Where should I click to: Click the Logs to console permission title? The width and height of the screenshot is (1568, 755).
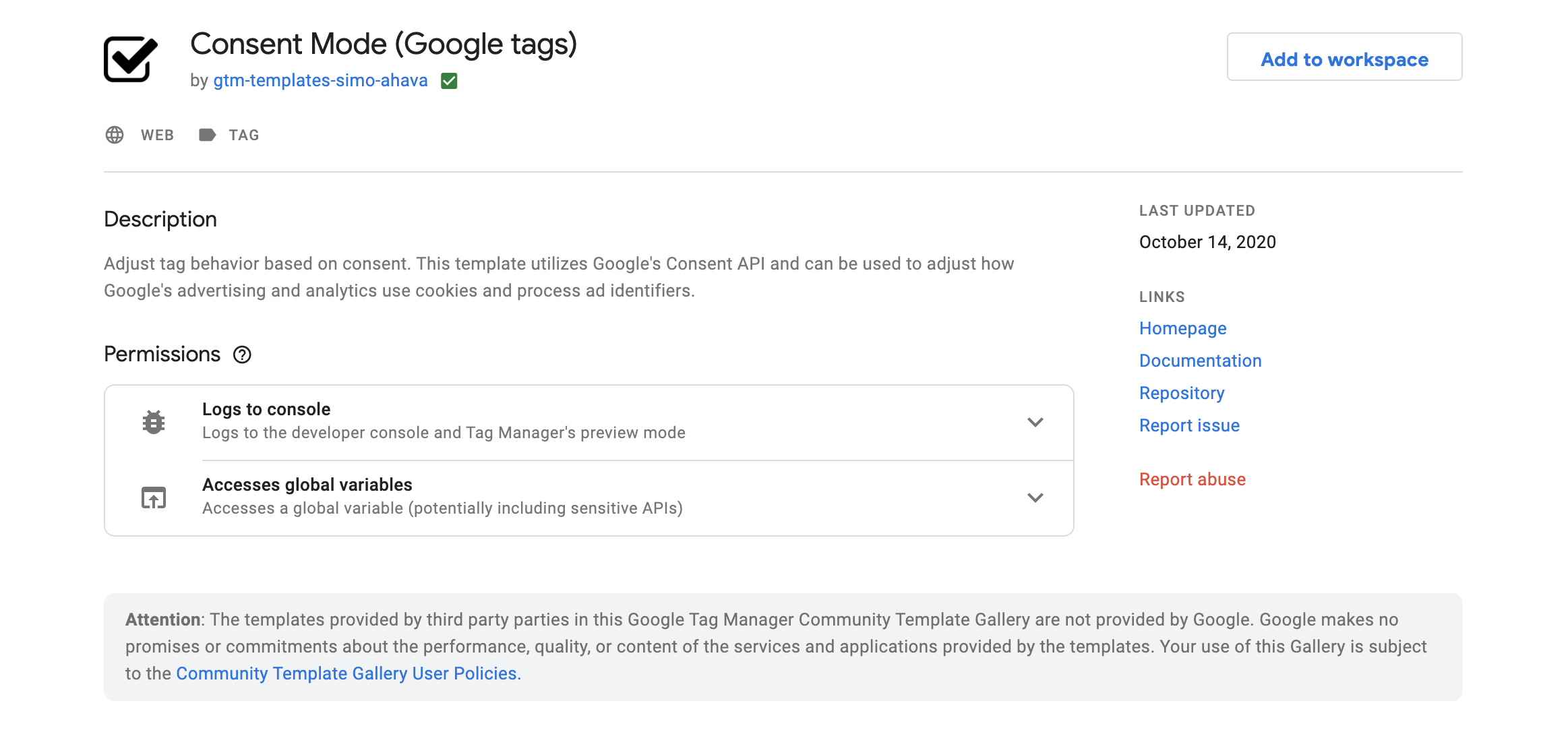click(x=266, y=409)
